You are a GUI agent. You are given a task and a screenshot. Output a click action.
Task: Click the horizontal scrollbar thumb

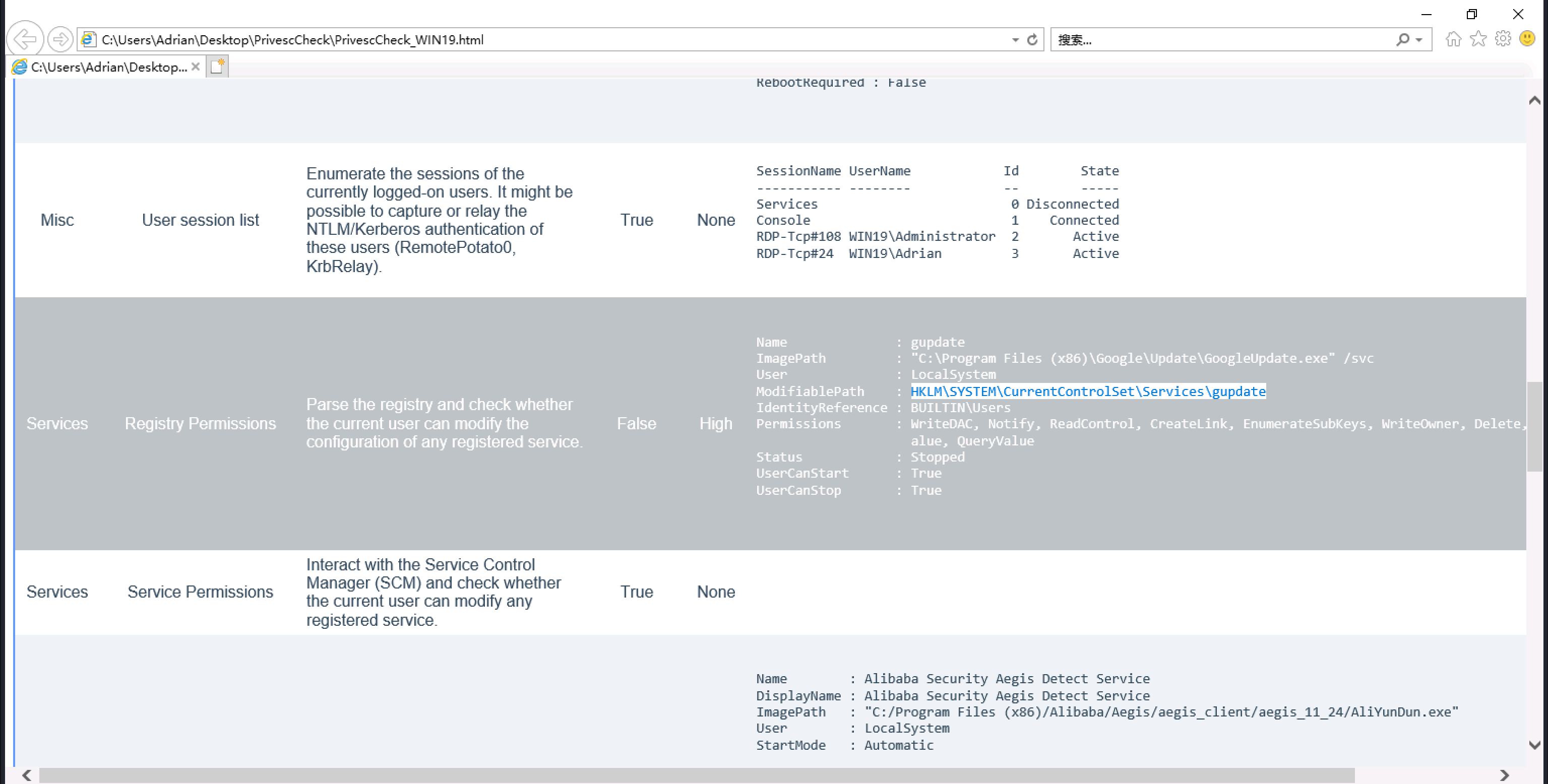[697, 775]
